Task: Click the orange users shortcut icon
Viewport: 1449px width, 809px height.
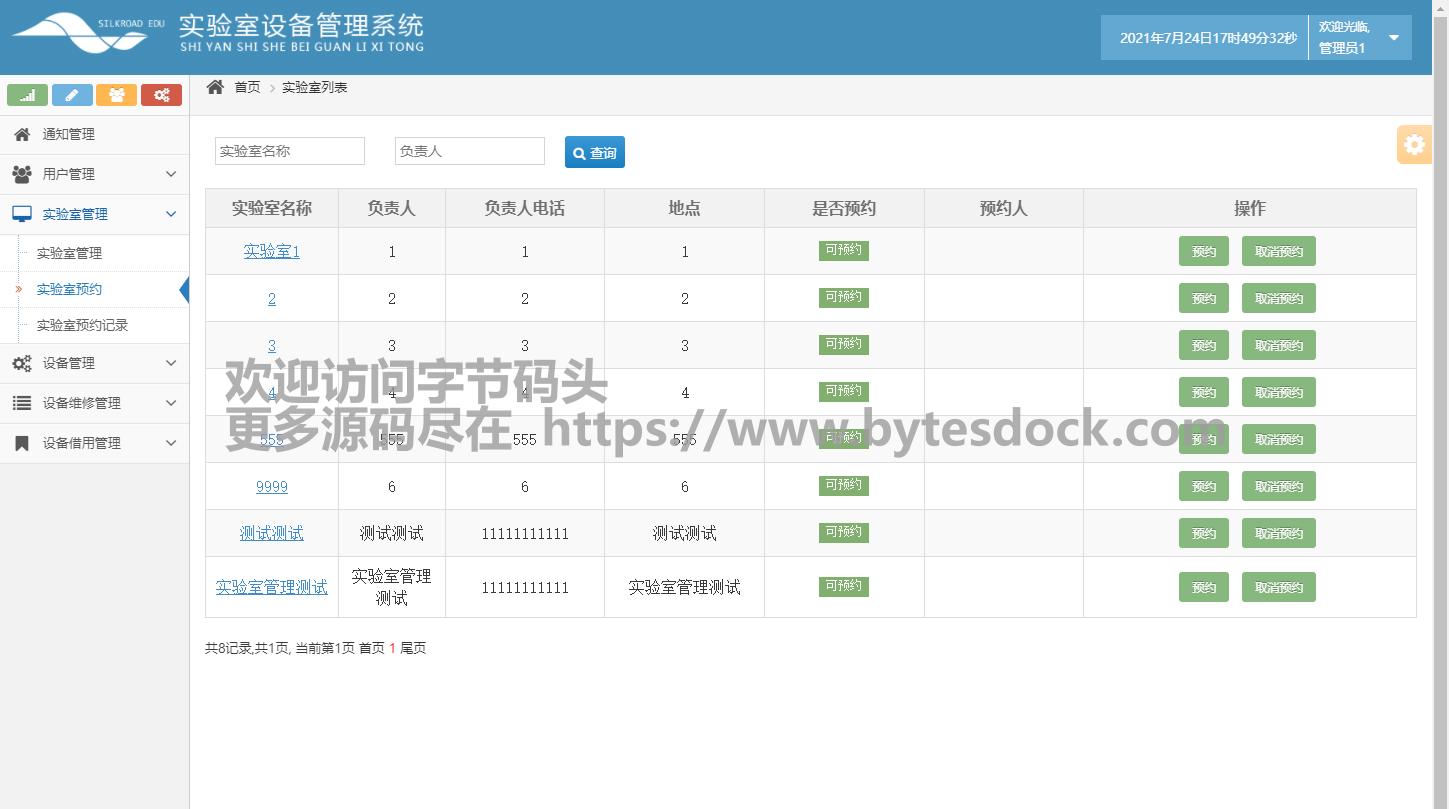Action: coord(116,95)
